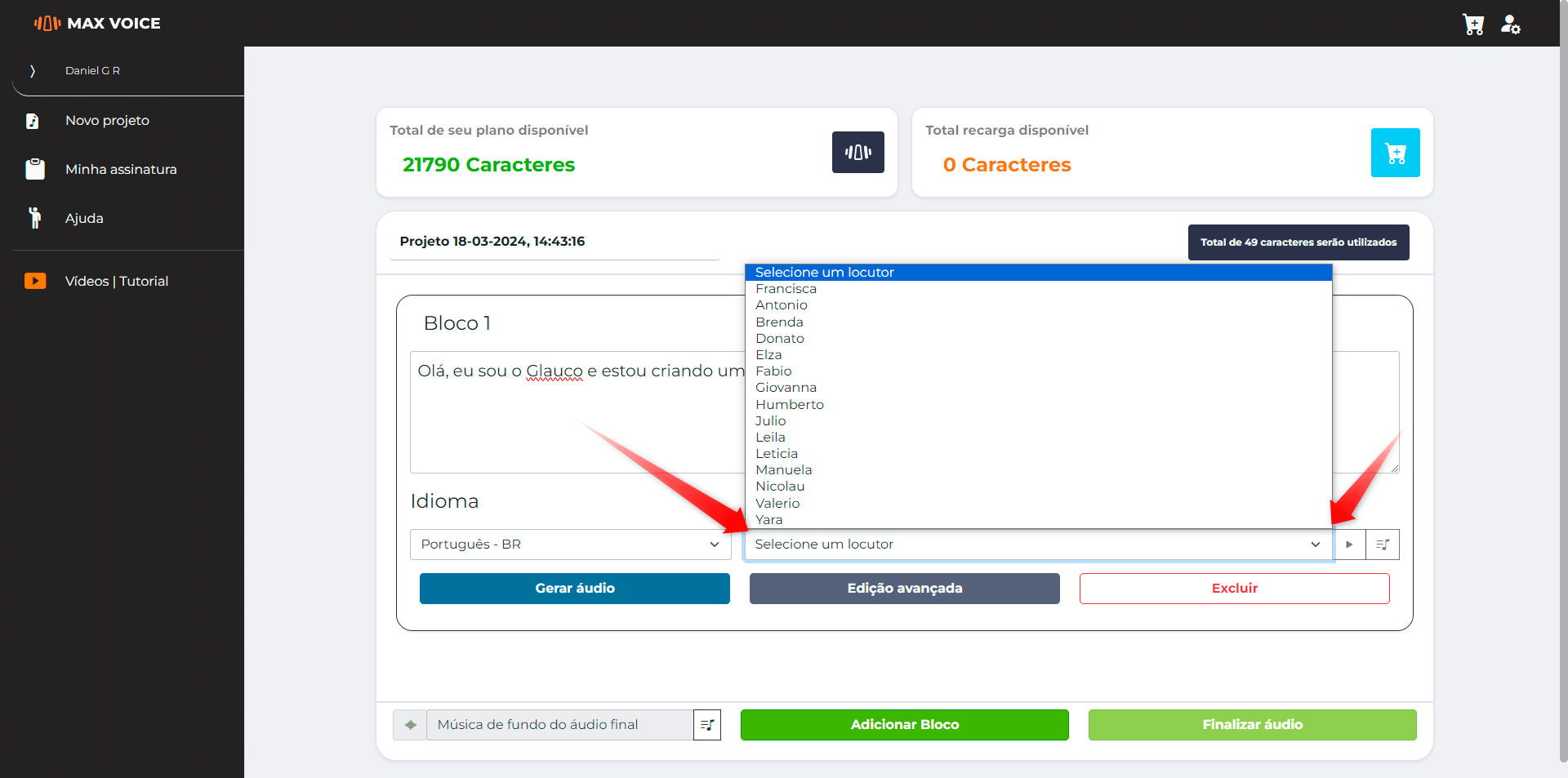Edit the project name field
This screenshot has height=778, width=1568.
(x=555, y=242)
